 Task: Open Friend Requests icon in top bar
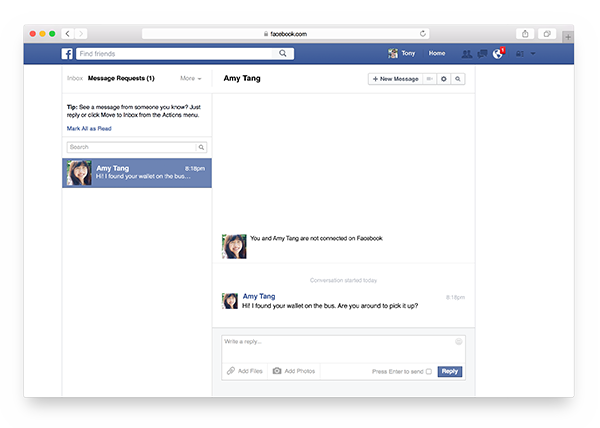[x=467, y=54]
